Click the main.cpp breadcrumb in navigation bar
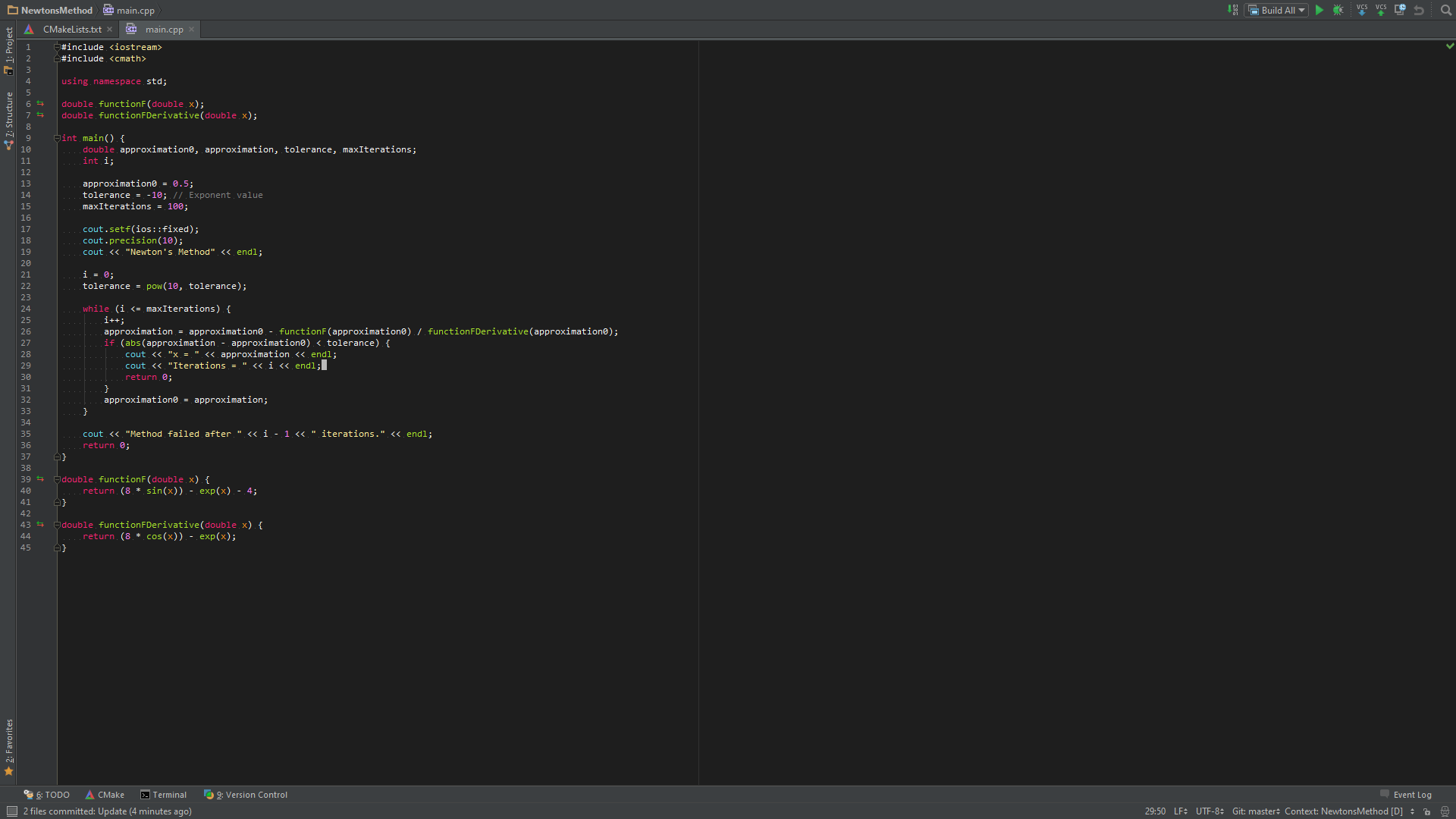The width and height of the screenshot is (1456, 819). click(x=129, y=10)
